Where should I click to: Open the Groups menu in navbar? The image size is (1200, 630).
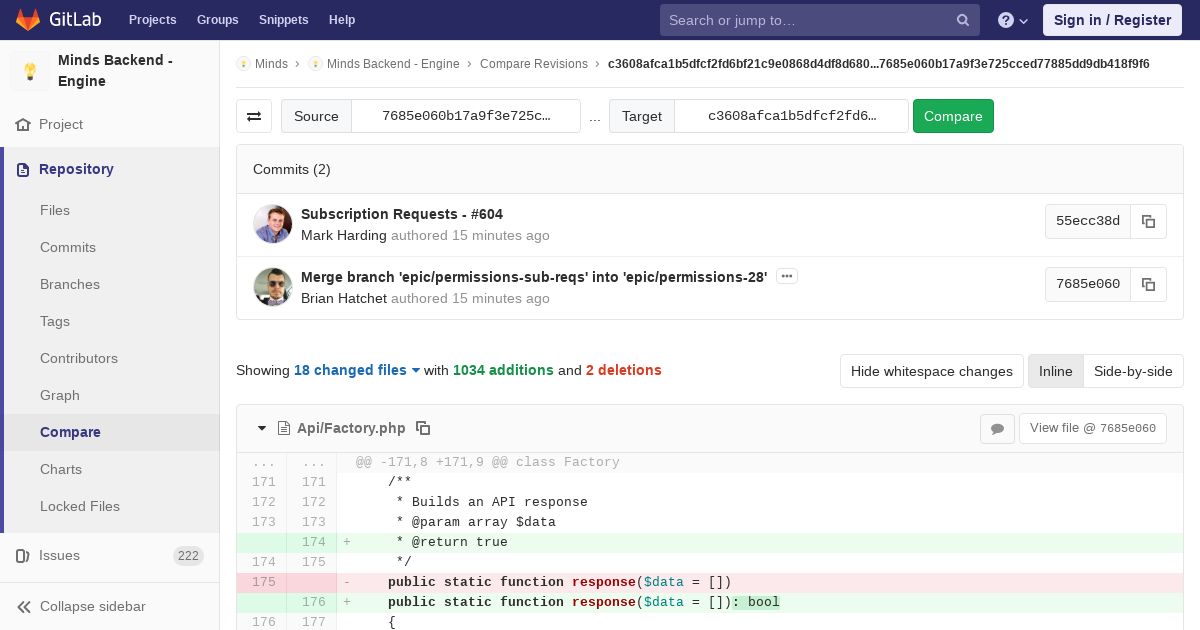click(x=217, y=19)
